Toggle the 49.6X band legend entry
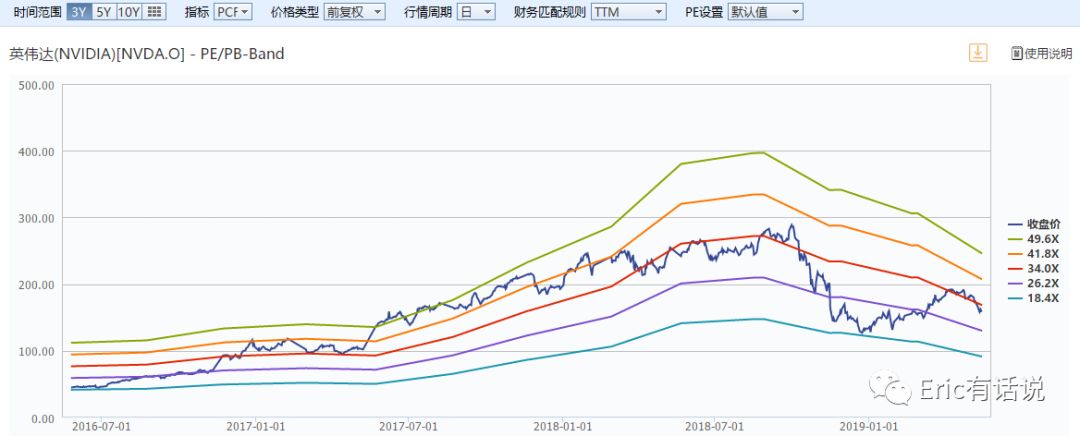The height and width of the screenshot is (436, 1080). (x=1031, y=239)
